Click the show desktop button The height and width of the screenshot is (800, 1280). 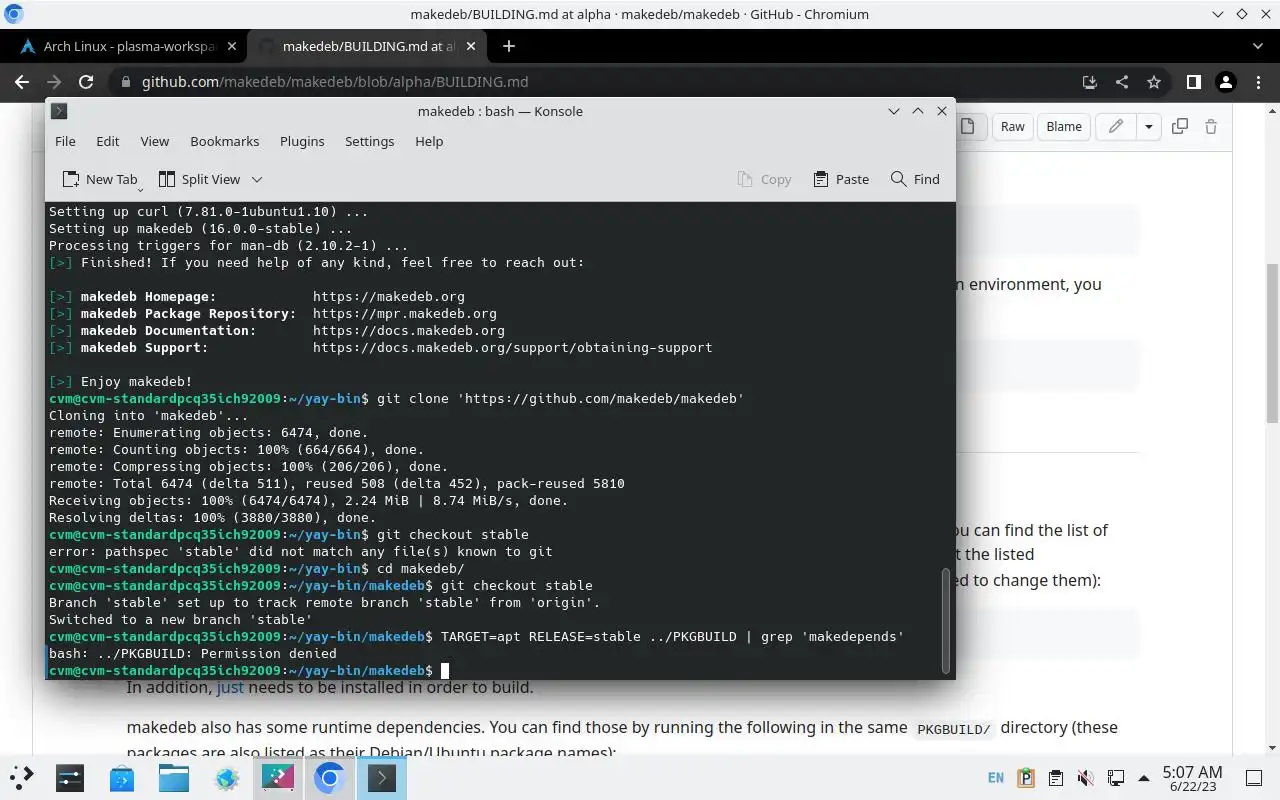point(1254,778)
